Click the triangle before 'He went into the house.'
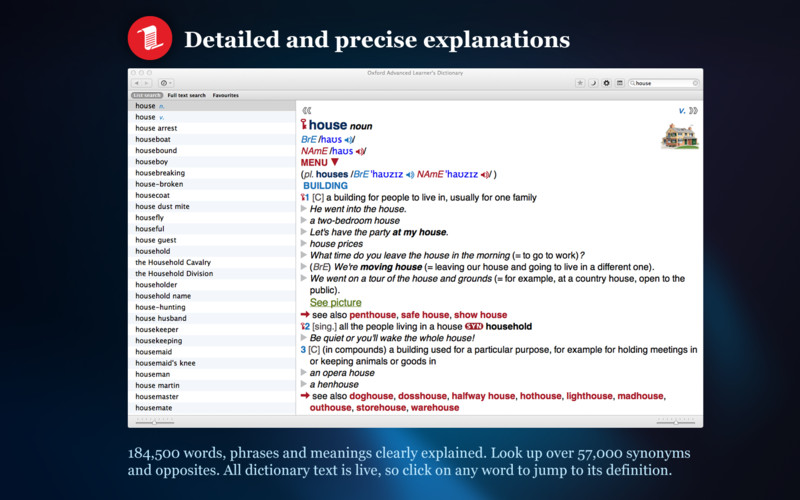Image resolution: width=800 pixels, height=500 pixels. (x=304, y=209)
